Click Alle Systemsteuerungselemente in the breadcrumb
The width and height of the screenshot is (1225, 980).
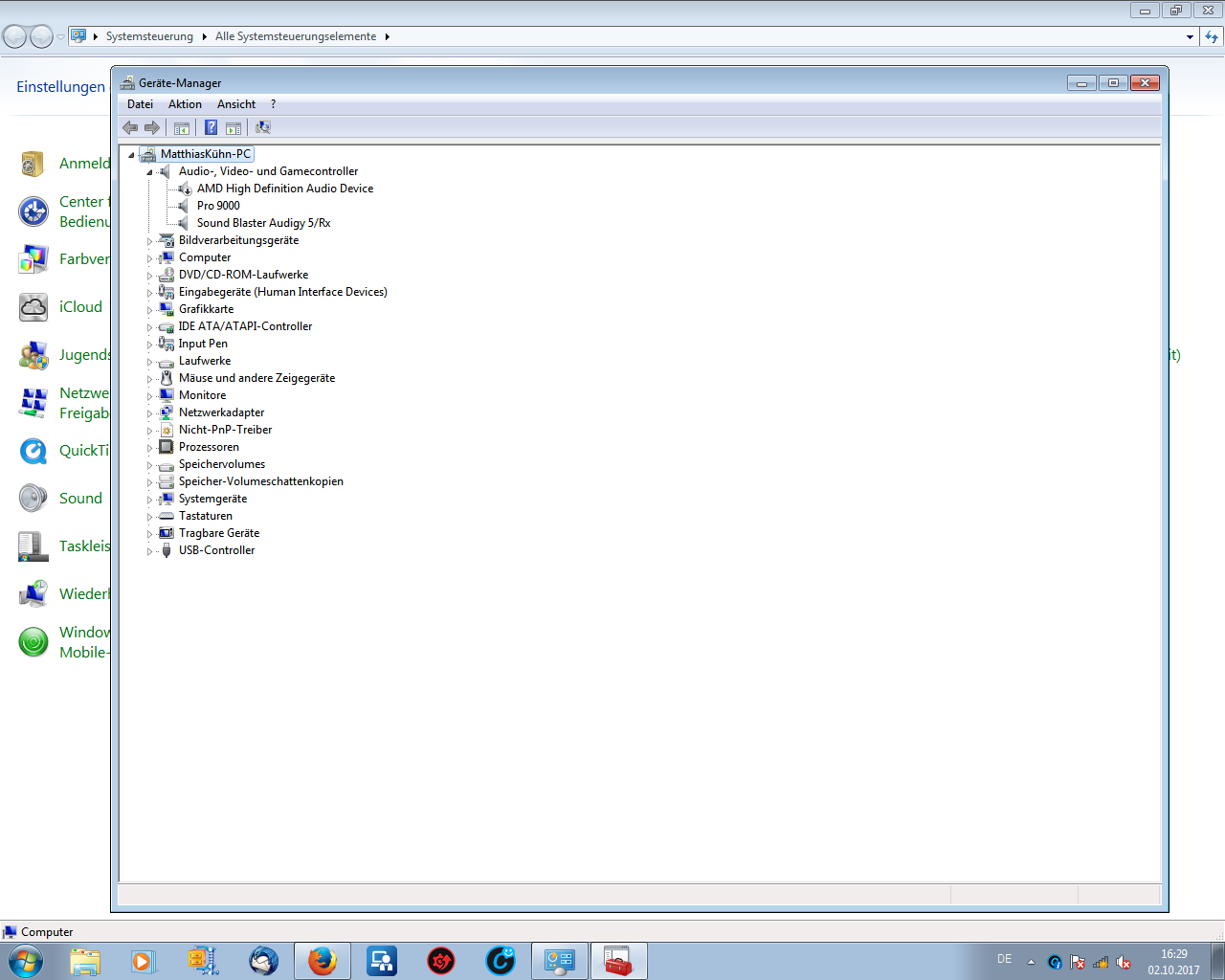click(x=296, y=36)
